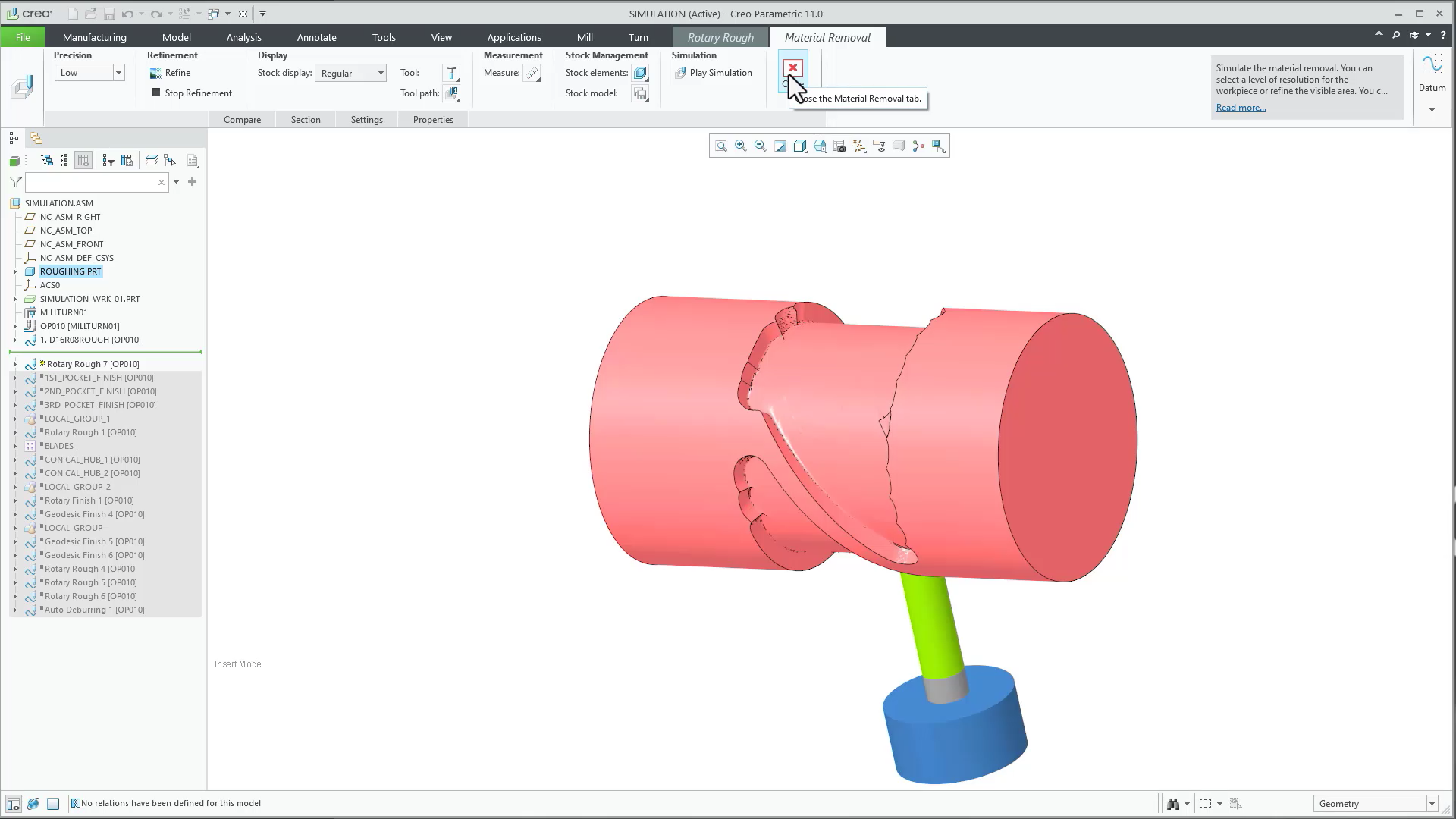Image resolution: width=1456 pixels, height=819 pixels.
Task: Click the Stop Refinement button
Action: tap(191, 93)
